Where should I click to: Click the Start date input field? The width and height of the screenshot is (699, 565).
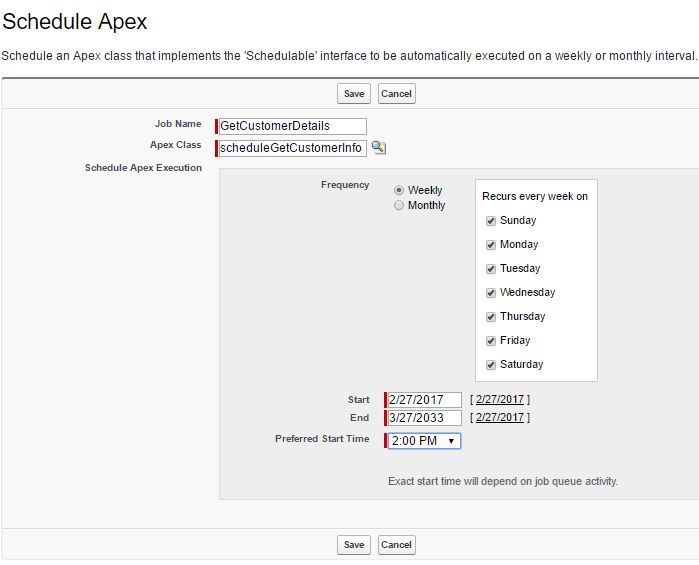(424, 400)
